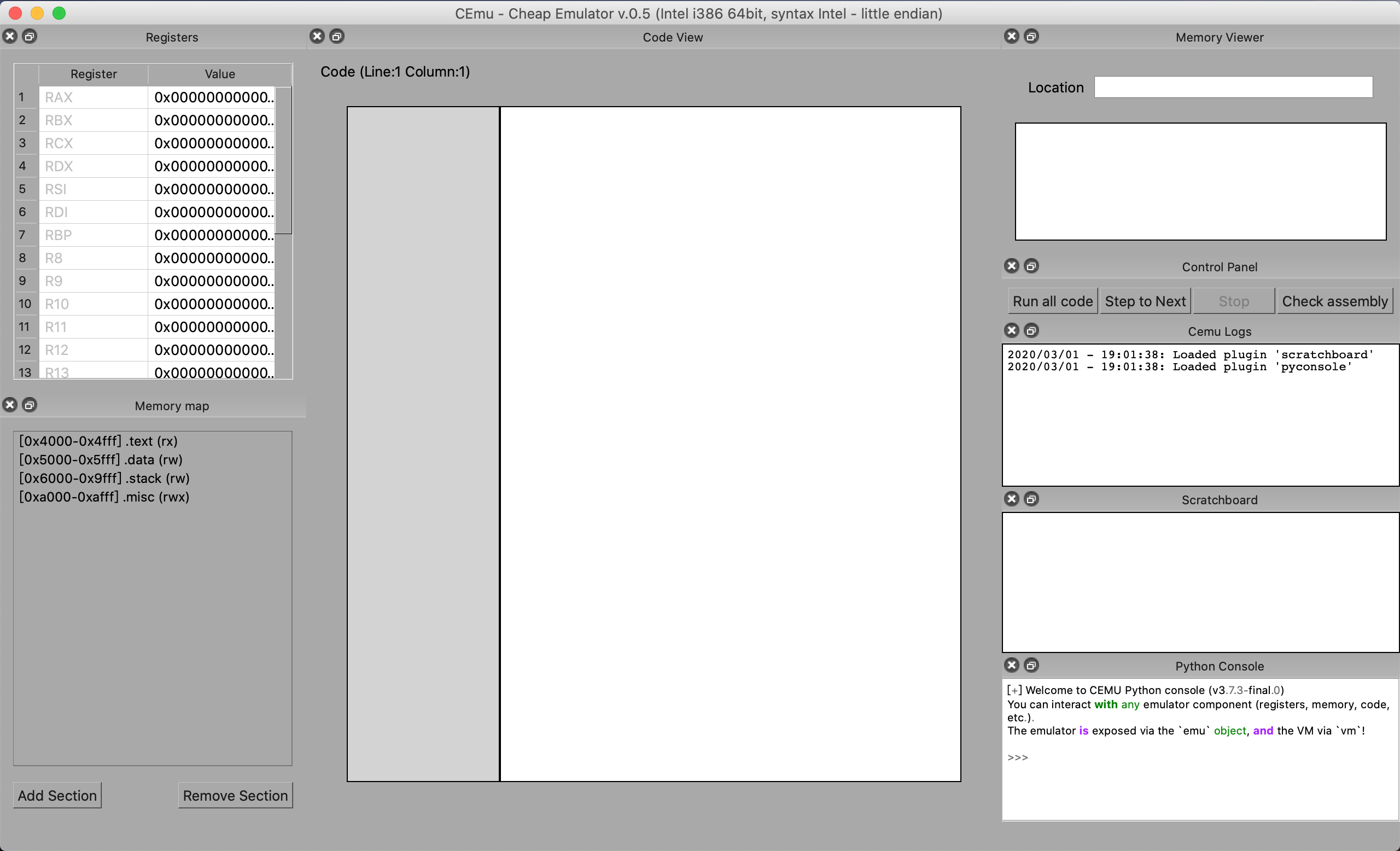Click the Check assembly button
The height and width of the screenshot is (851, 1400).
pyautogui.click(x=1335, y=301)
